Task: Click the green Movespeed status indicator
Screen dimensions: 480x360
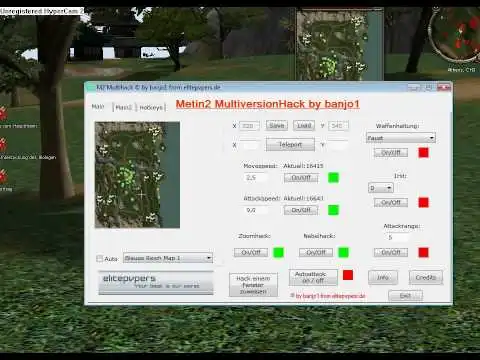Action: tap(333, 178)
